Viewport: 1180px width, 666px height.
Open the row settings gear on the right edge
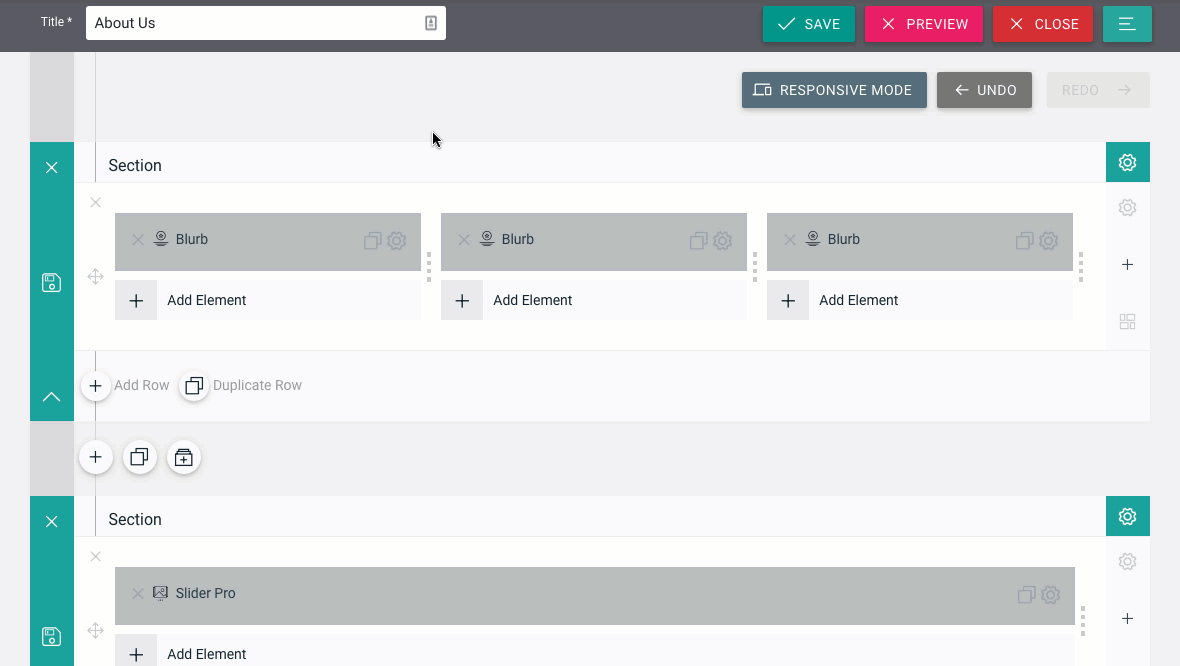coord(1127,207)
